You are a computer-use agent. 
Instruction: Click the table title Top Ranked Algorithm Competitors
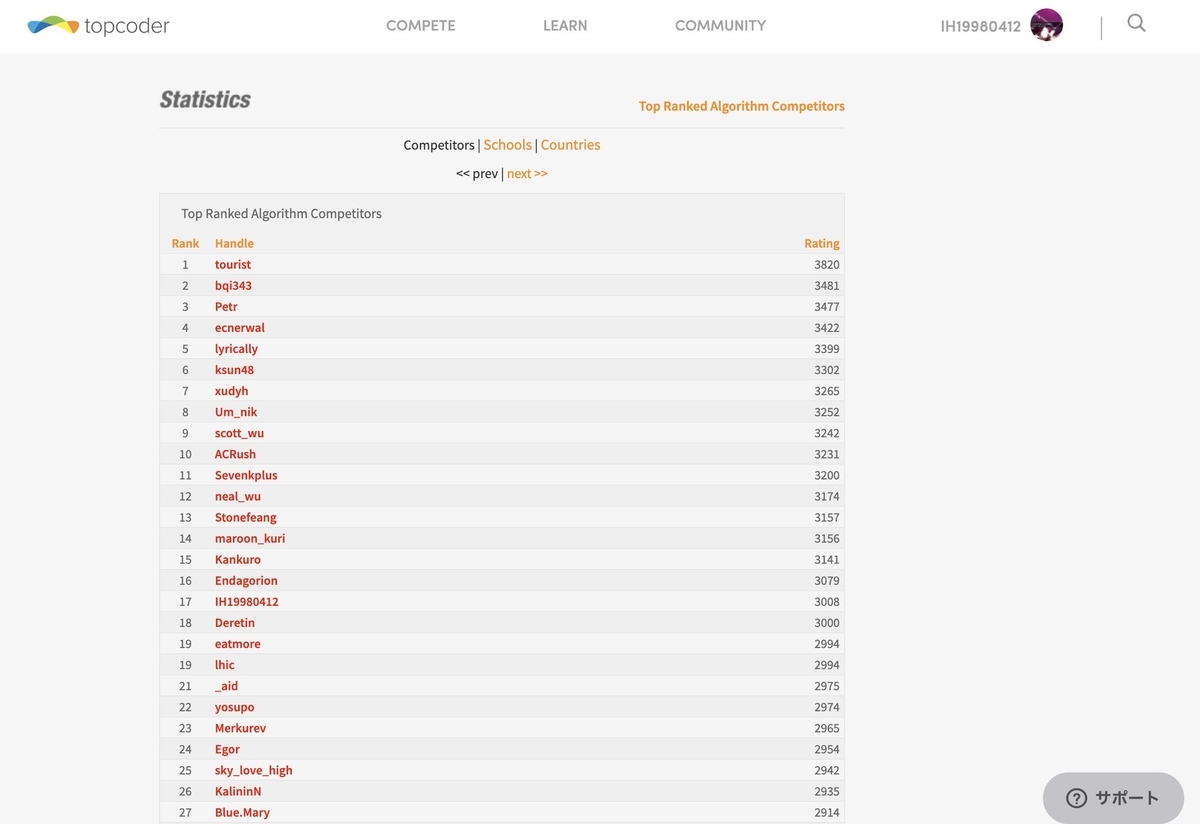click(x=281, y=214)
